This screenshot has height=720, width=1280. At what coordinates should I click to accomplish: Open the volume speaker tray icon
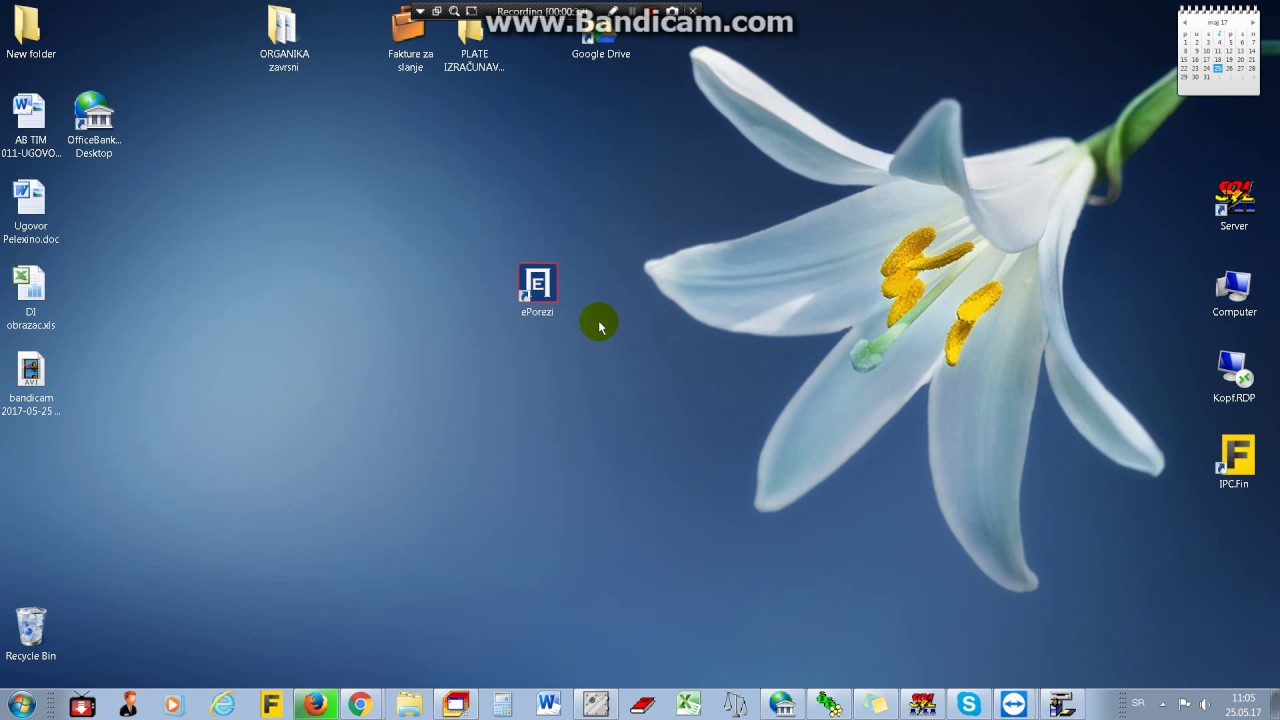1204,704
